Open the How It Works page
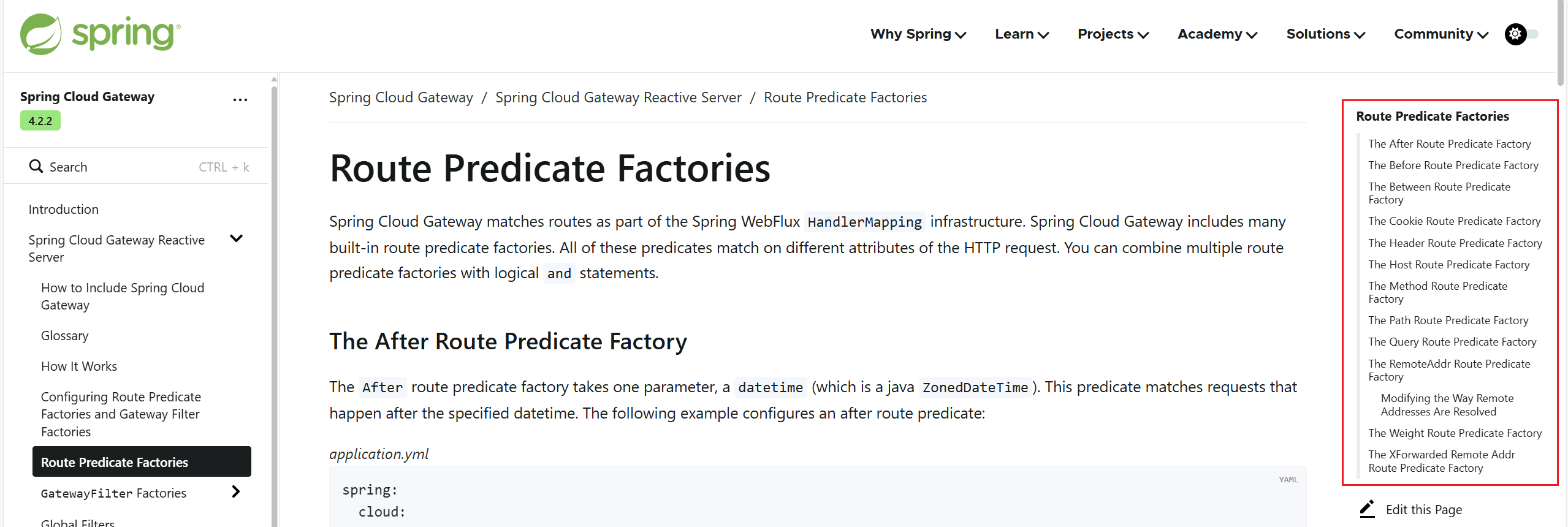 point(79,366)
